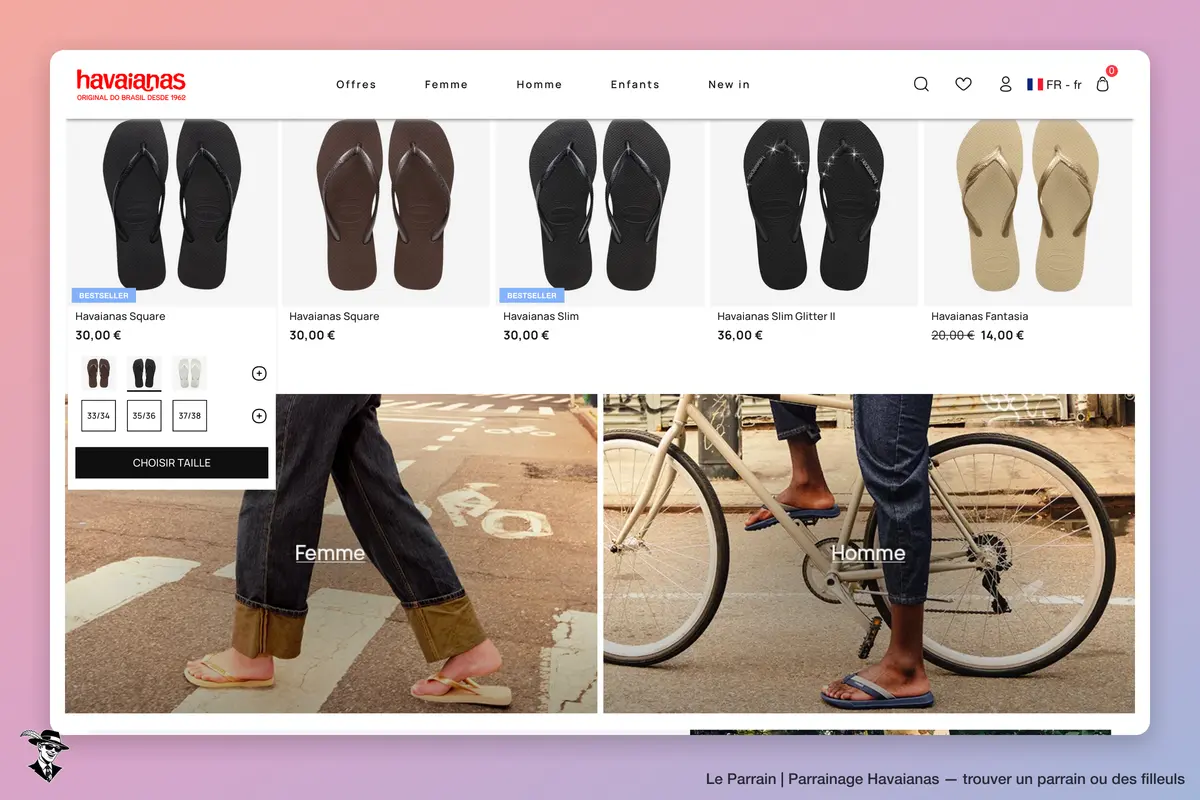Click the Havaianas logo
The height and width of the screenshot is (800, 1200).
coord(131,84)
